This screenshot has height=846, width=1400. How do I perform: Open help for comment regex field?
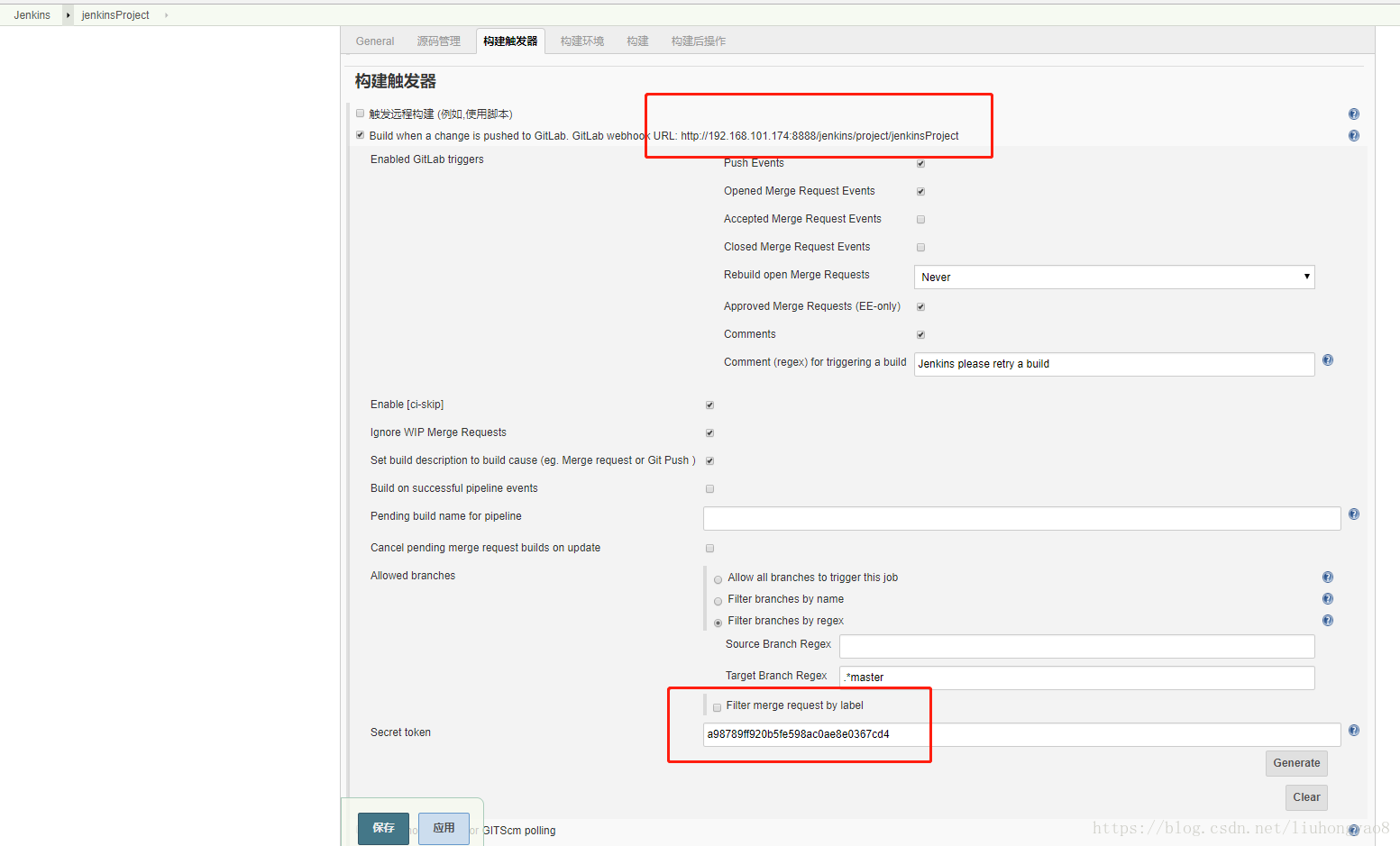point(1327,360)
